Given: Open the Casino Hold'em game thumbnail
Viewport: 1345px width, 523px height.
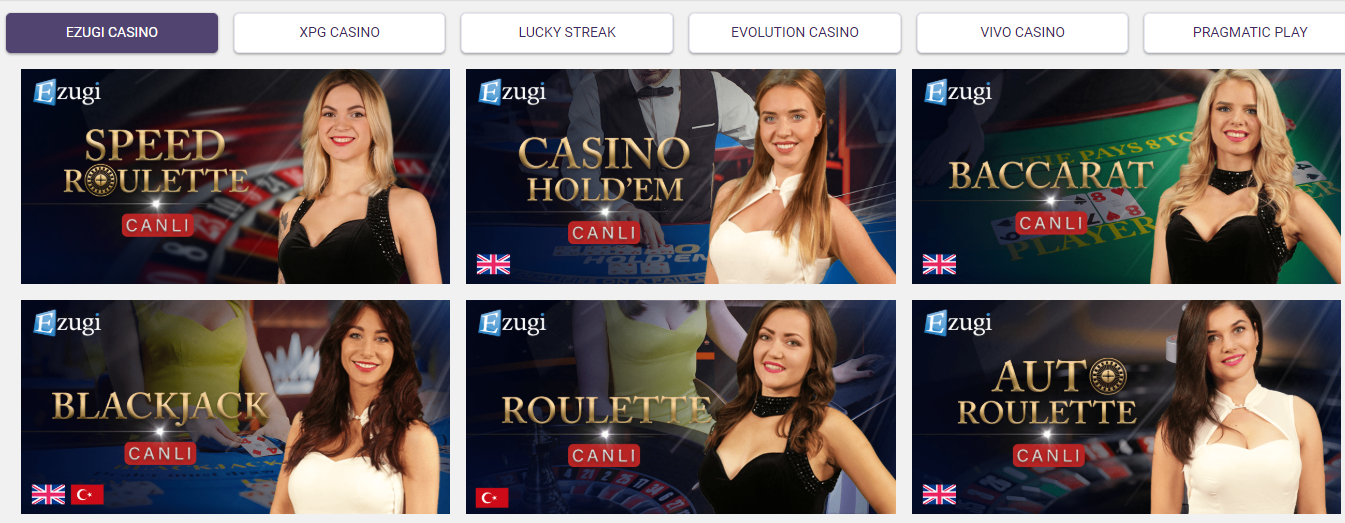Looking at the screenshot, I should 681,176.
